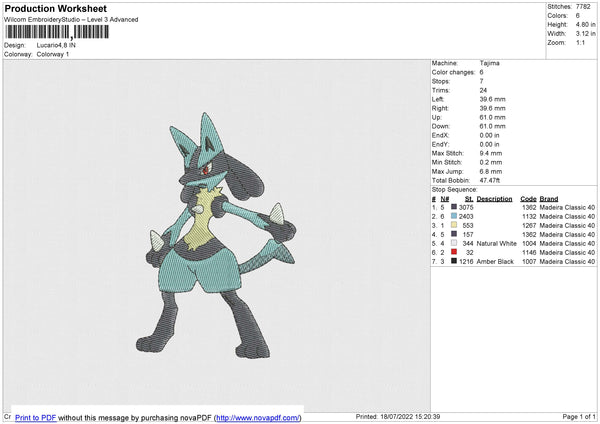
Task: Click Madeira Classic 40 in stop 6 row
Action: pos(567,253)
